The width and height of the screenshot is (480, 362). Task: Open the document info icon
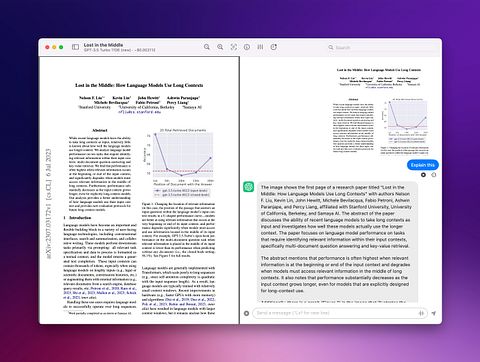tap(247, 47)
